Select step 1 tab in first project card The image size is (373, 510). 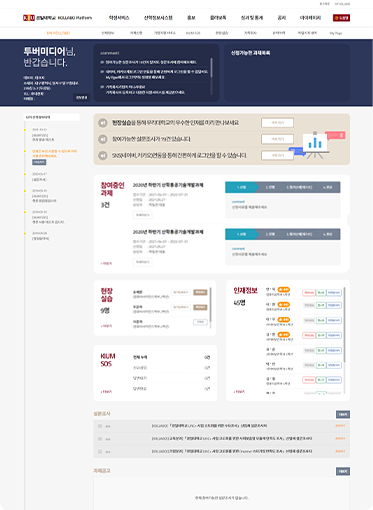241,187
